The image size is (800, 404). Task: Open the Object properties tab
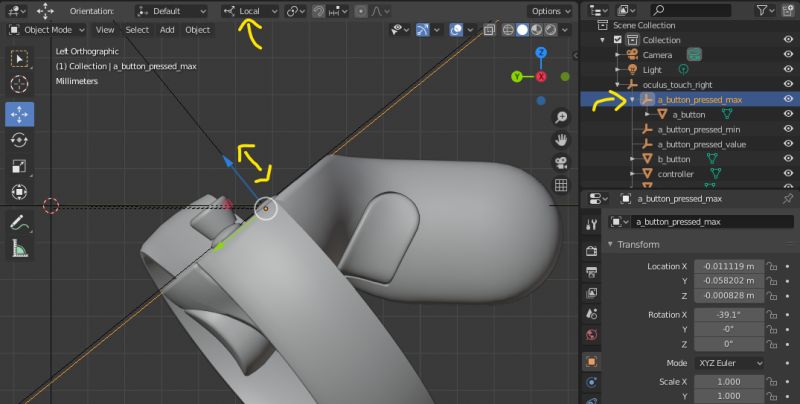point(592,362)
